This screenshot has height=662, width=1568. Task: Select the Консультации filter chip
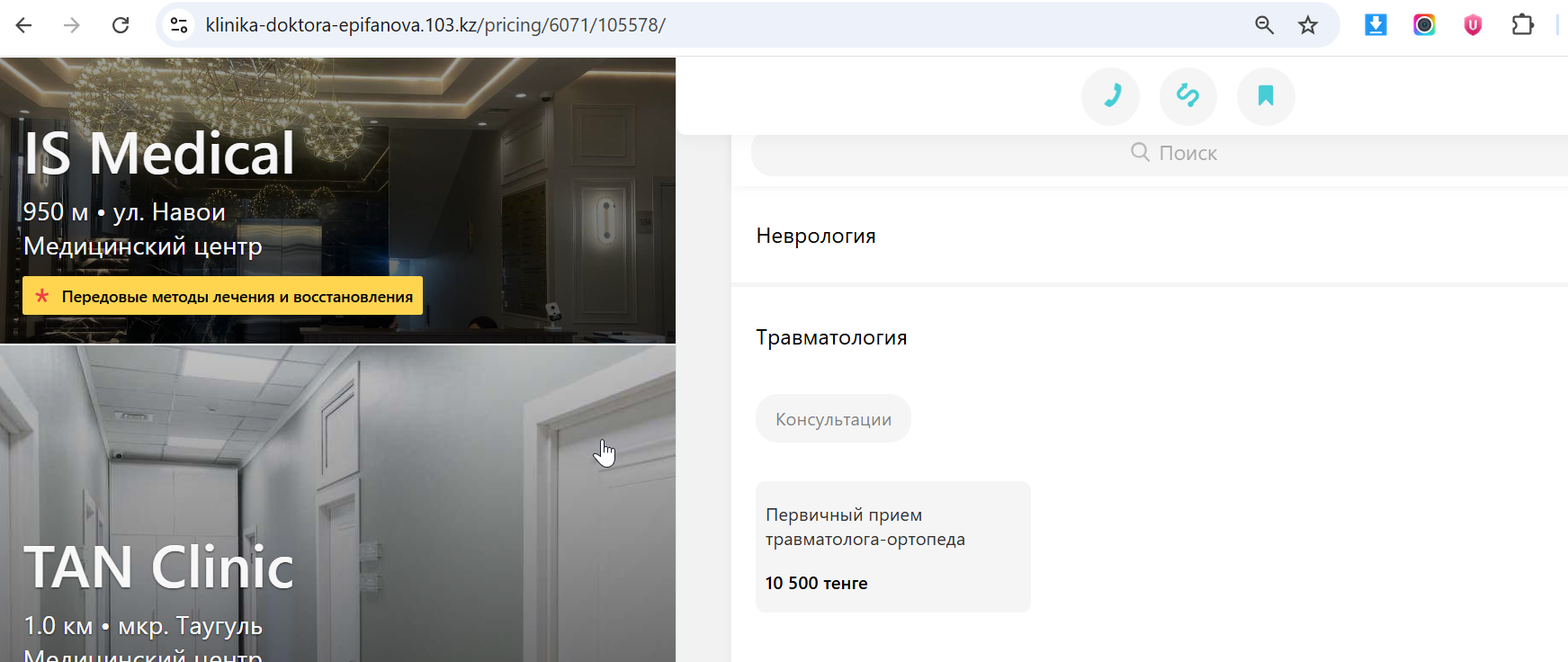coord(833,419)
